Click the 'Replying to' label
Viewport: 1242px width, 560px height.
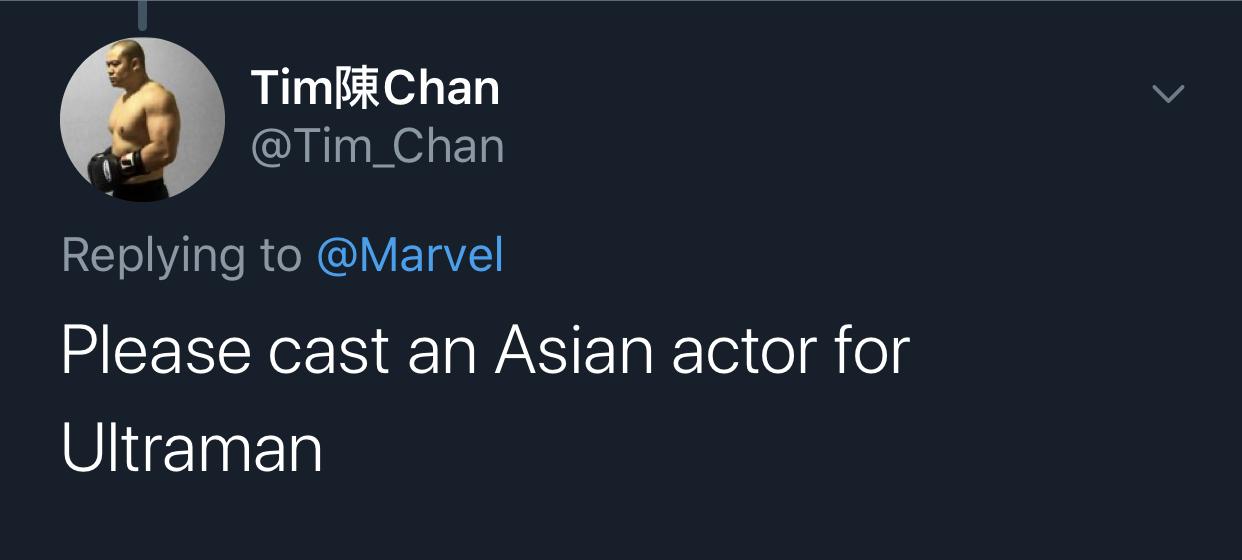tap(181, 256)
